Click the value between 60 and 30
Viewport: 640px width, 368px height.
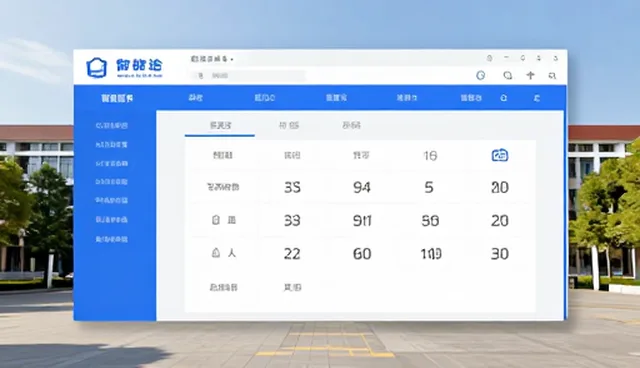431,254
